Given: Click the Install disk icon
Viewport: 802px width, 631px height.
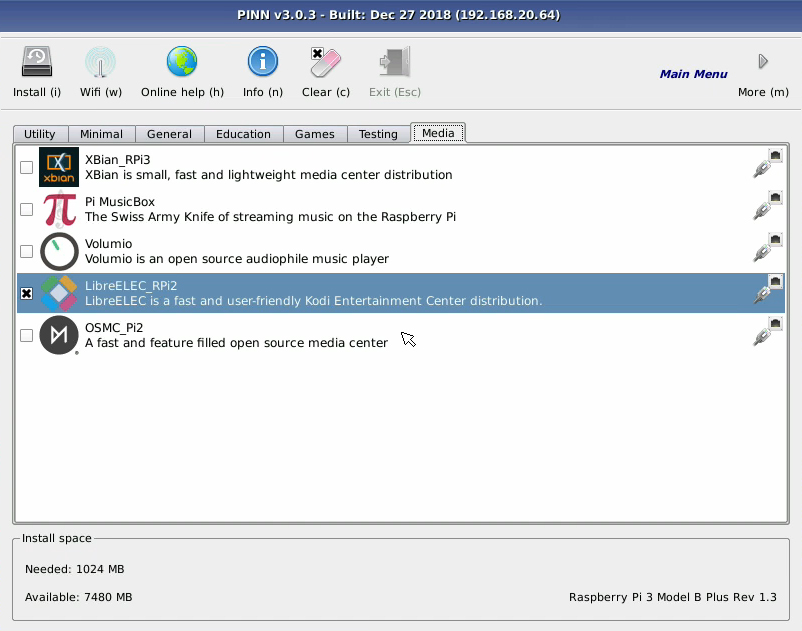Looking at the screenshot, I should point(37,63).
